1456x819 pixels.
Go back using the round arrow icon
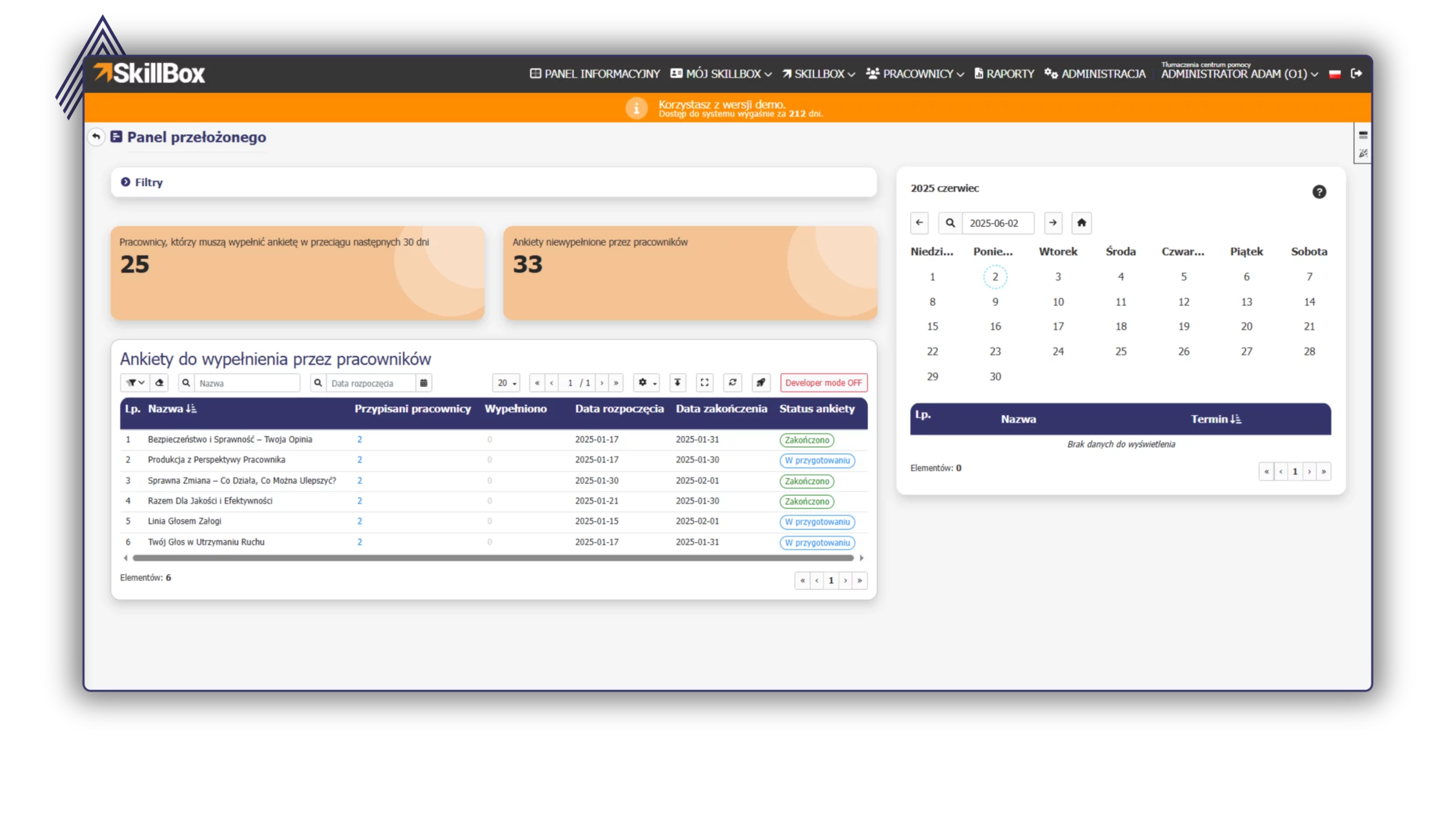pyautogui.click(x=96, y=136)
